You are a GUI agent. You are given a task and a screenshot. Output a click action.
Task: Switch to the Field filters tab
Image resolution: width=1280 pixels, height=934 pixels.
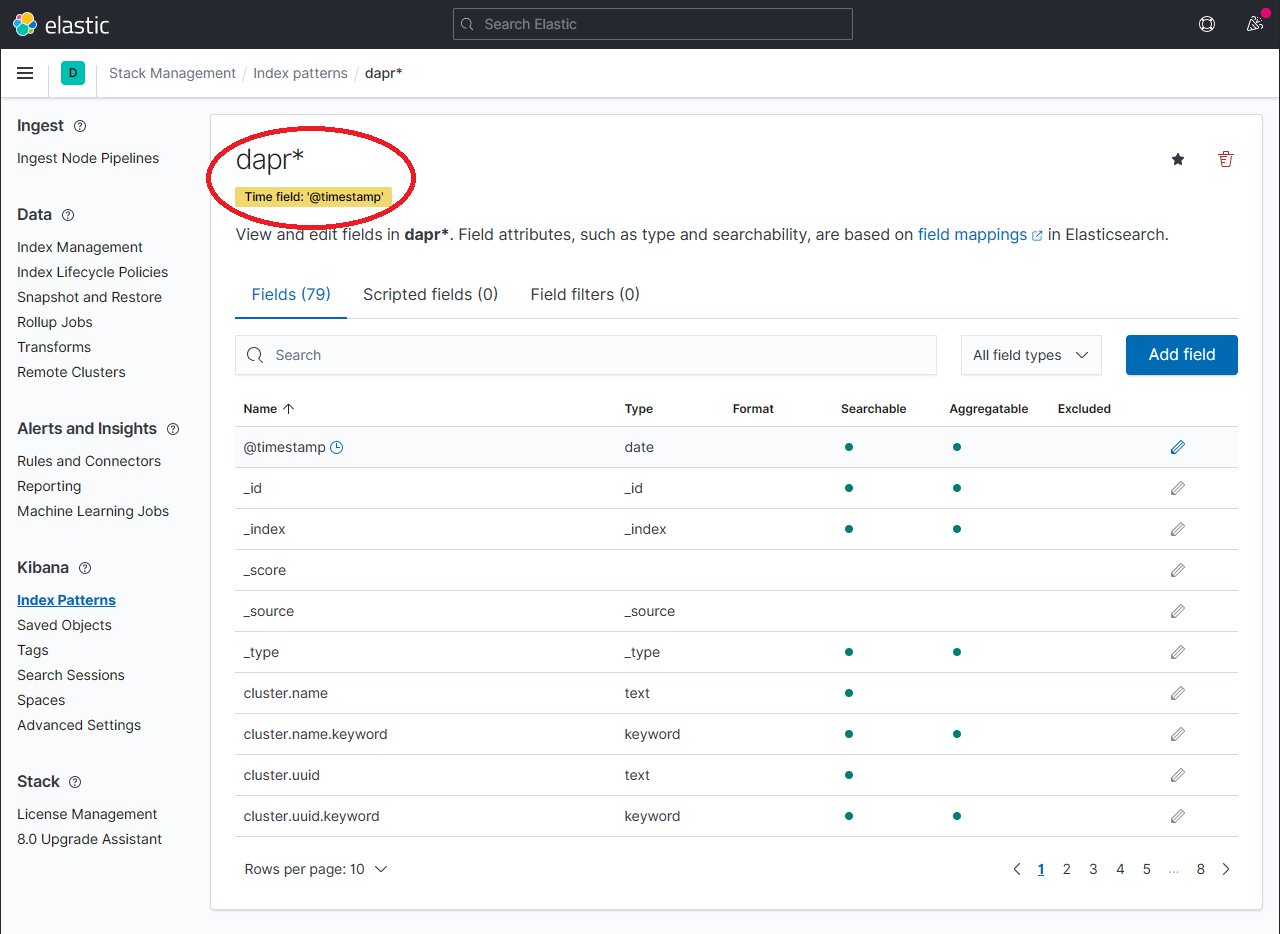click(x=585, y=294)
